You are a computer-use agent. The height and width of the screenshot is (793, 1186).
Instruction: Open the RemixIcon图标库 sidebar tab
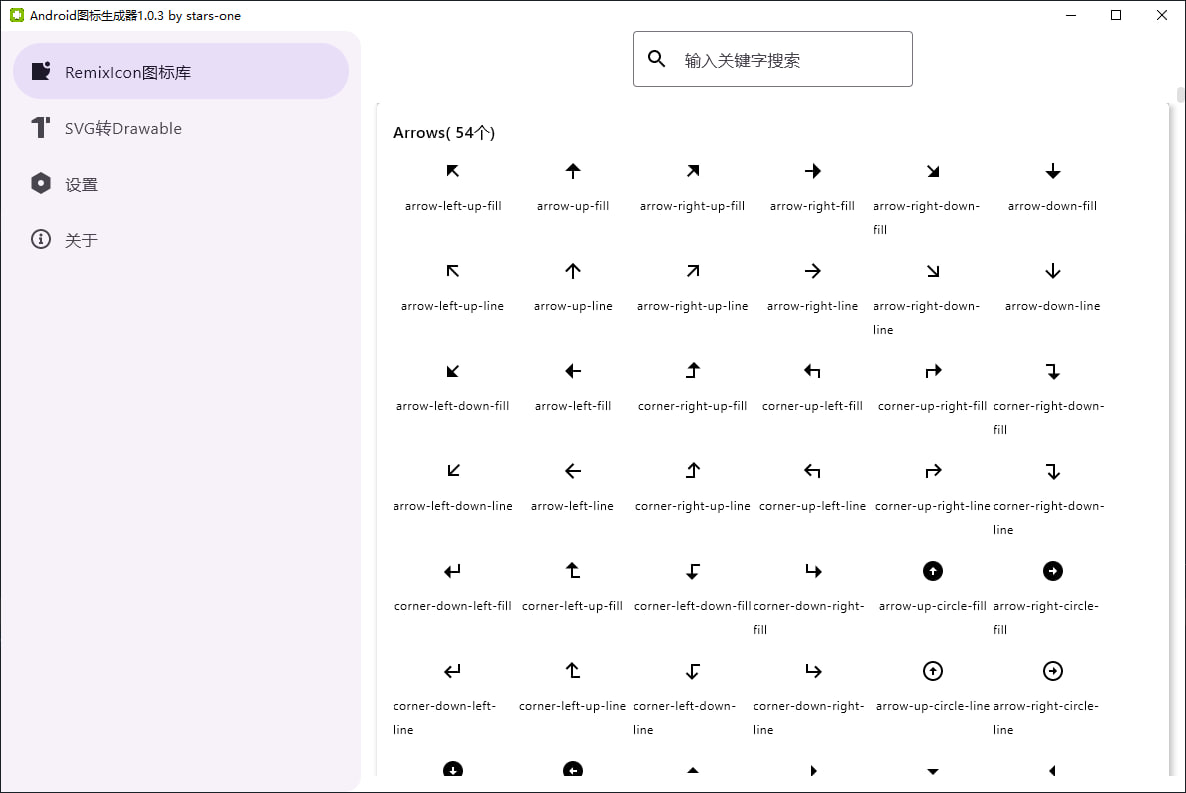[x=181, y=72]
